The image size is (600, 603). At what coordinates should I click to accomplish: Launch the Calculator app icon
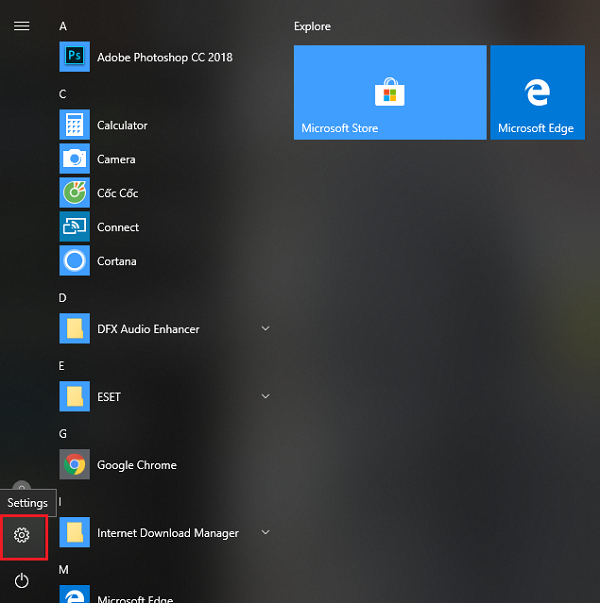tap(74, 125)
